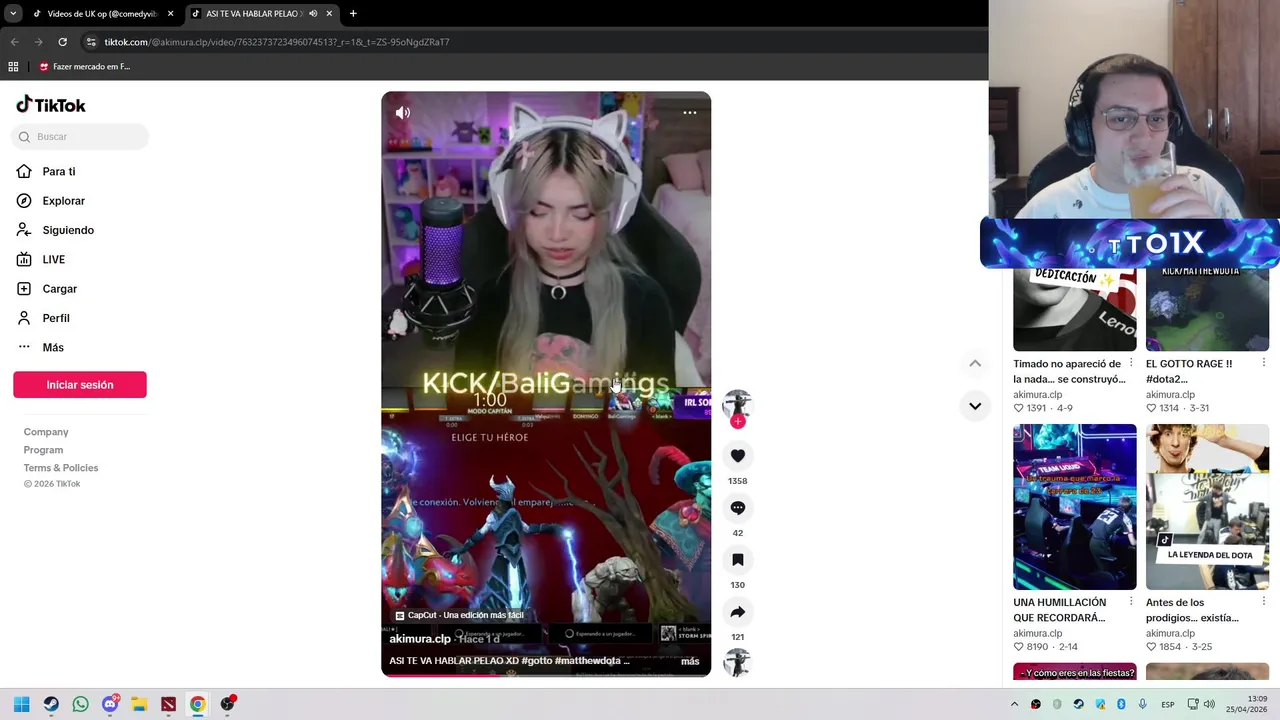Image resolution: width=1280 pixels, height=720 pixels.
Task: Open the Program footer link
Action: [43, 450]
